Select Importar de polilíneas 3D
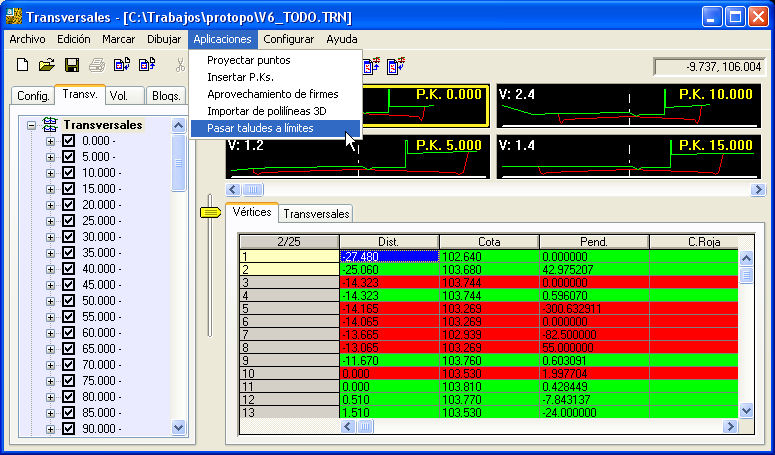Viewport: 775px width, 455px height. point(276,111)
